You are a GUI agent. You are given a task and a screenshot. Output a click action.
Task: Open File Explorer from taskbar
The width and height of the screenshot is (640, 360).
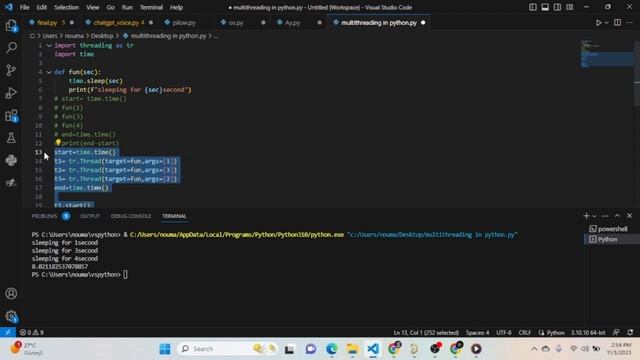click(x=352, y=349)
